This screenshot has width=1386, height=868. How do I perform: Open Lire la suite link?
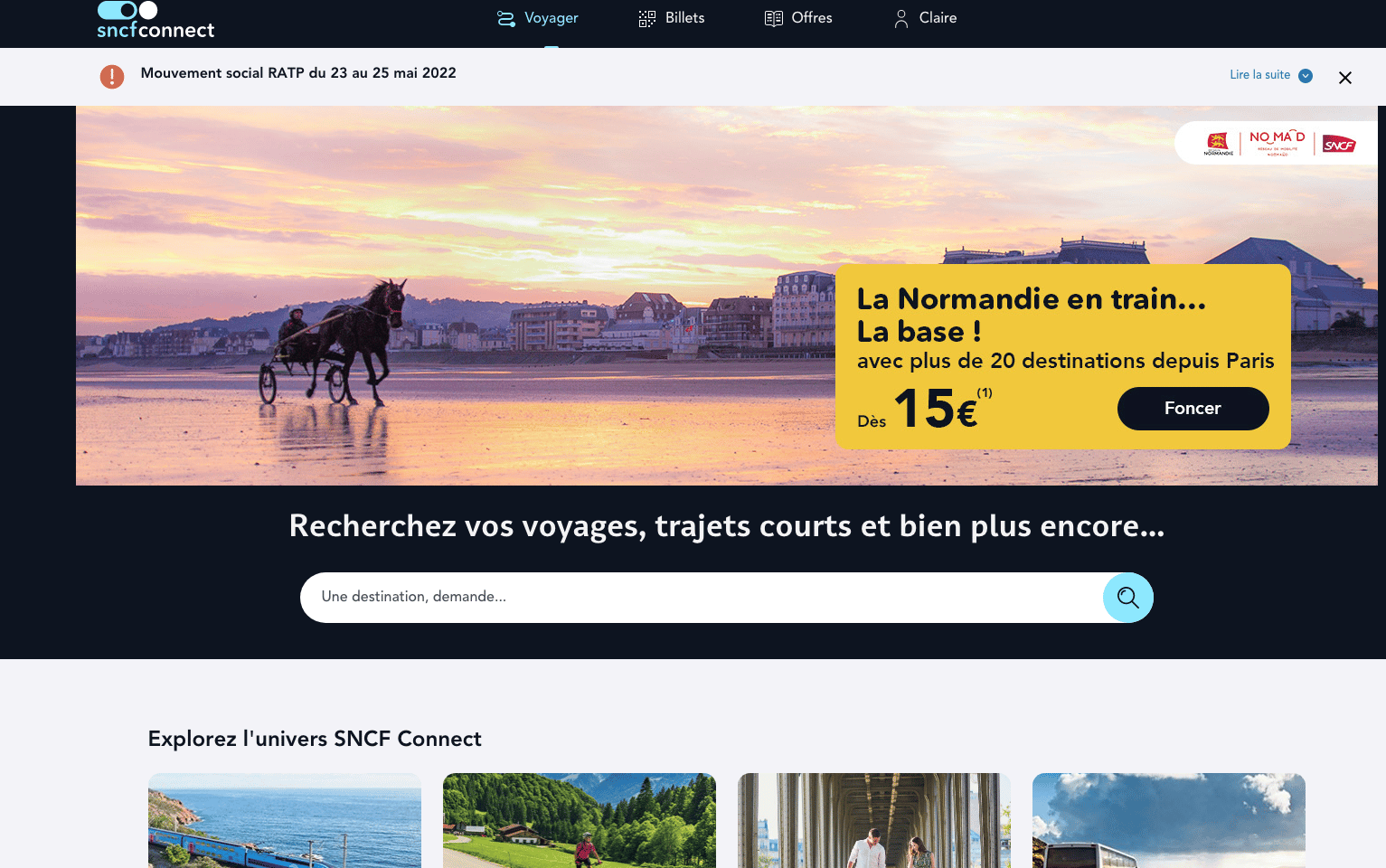click(x=1259, y=75)
